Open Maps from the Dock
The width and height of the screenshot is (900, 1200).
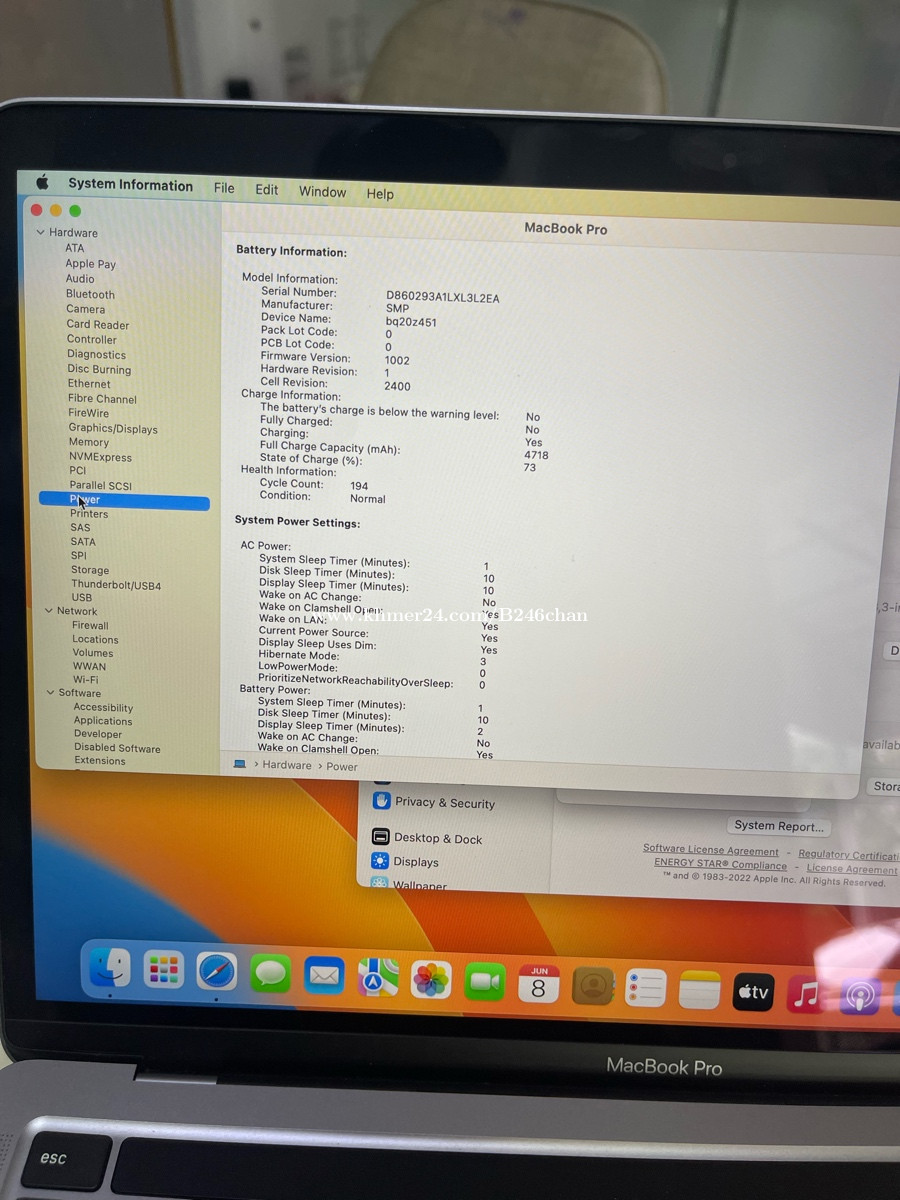378,977
